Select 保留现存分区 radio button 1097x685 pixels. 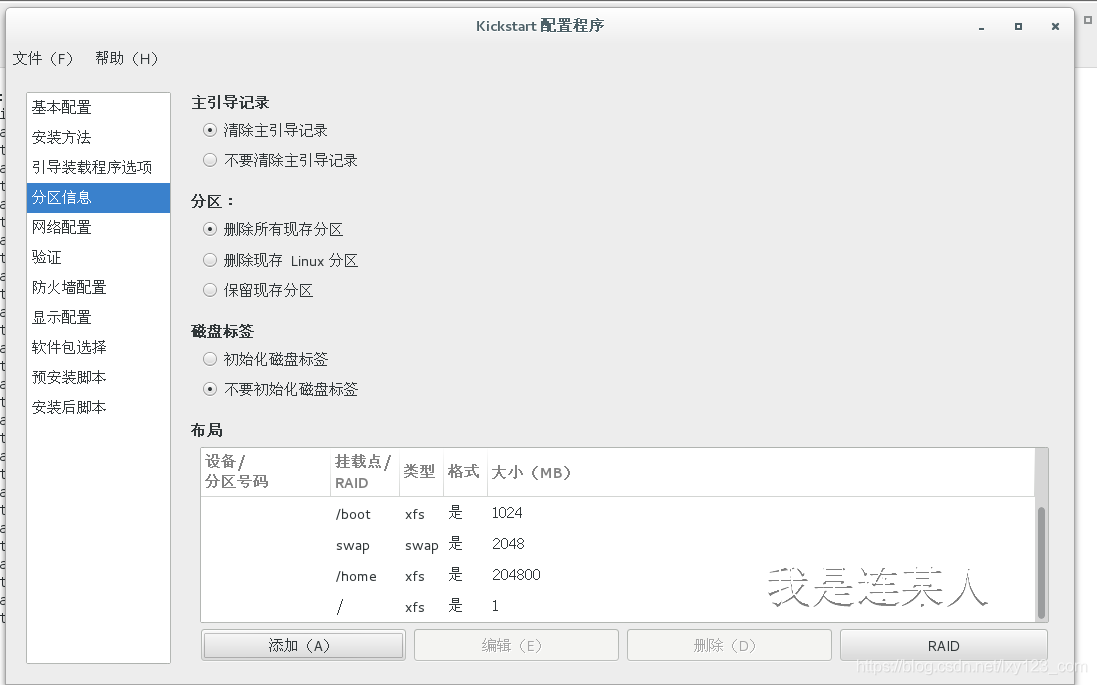(x=210, y=290)
